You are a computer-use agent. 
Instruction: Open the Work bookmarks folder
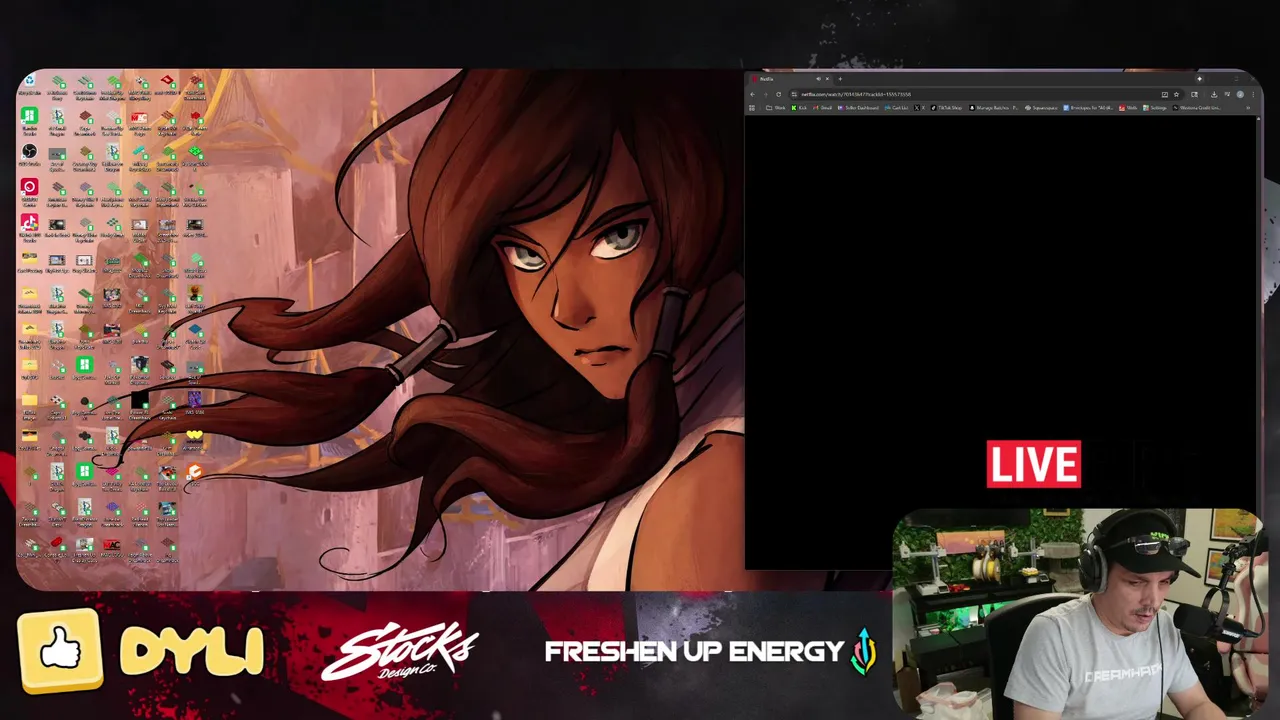coord(776,108)
